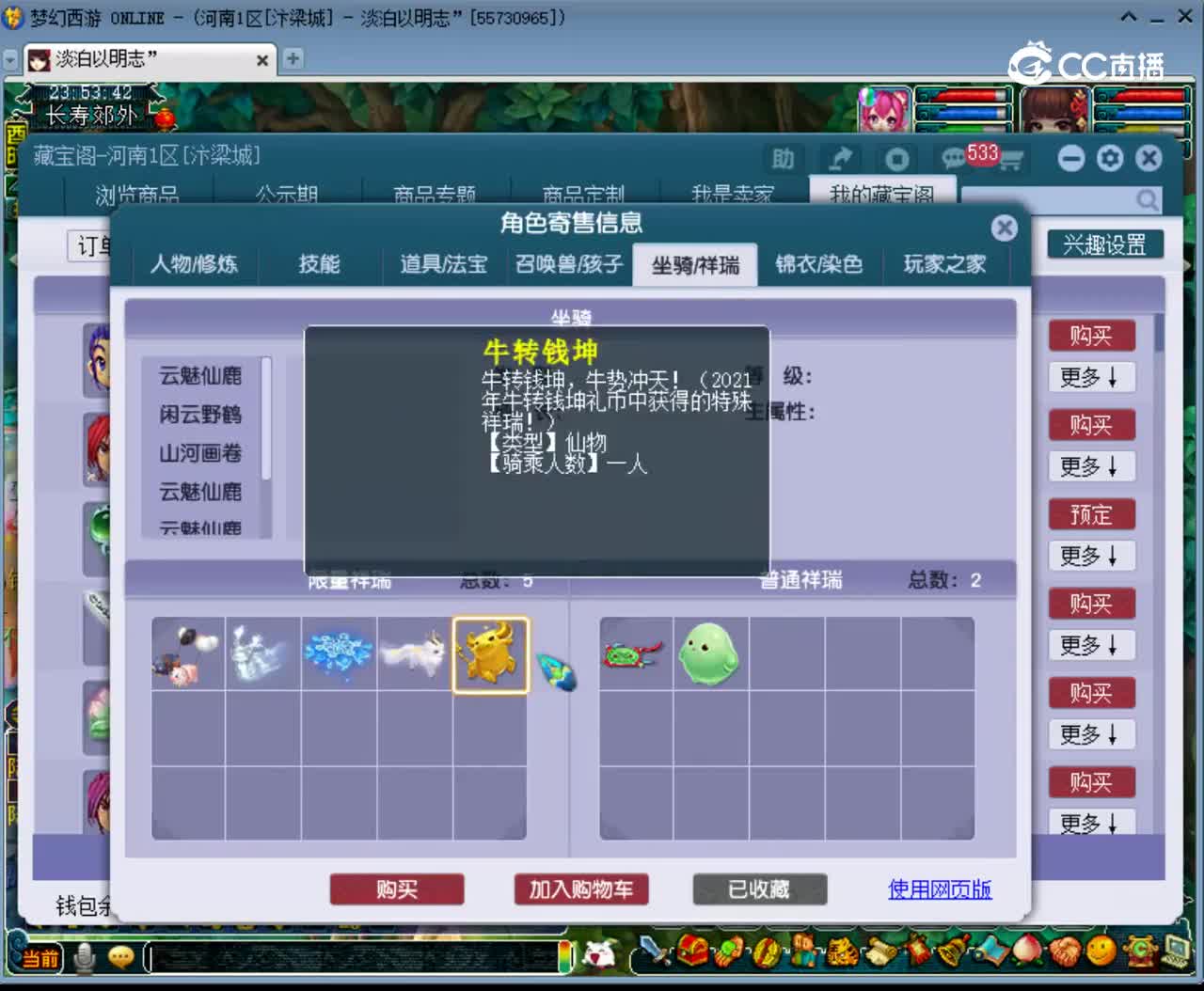Click the 预定 button on the right

[1091, 514]
